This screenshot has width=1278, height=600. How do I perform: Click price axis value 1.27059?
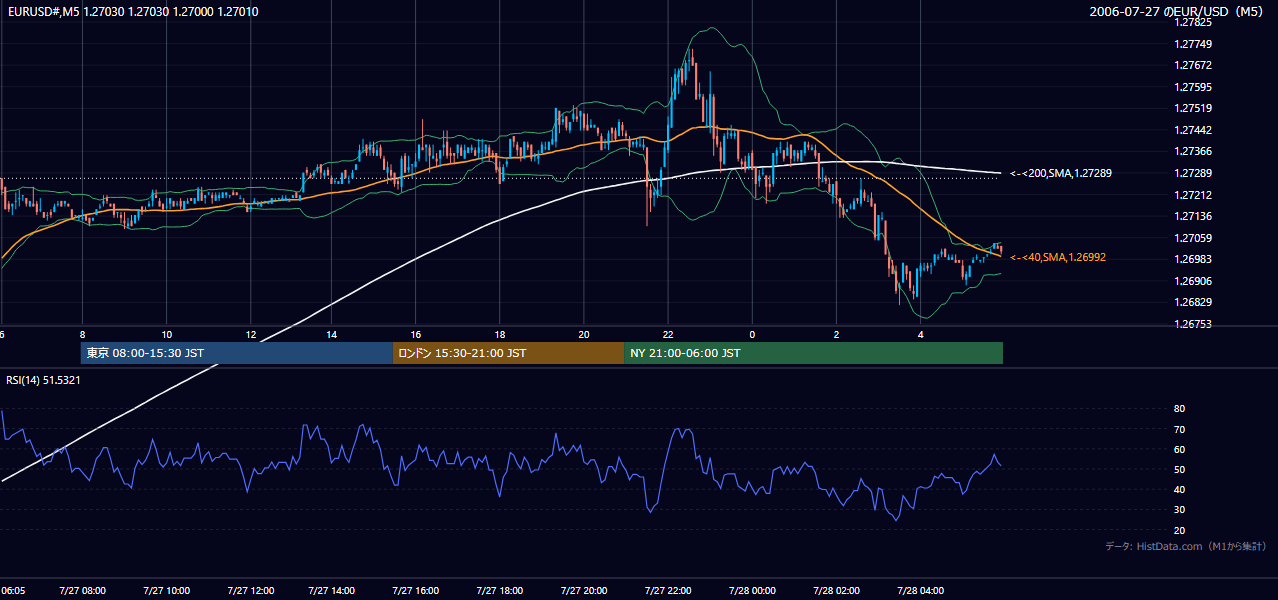[x=1192, y=238]
